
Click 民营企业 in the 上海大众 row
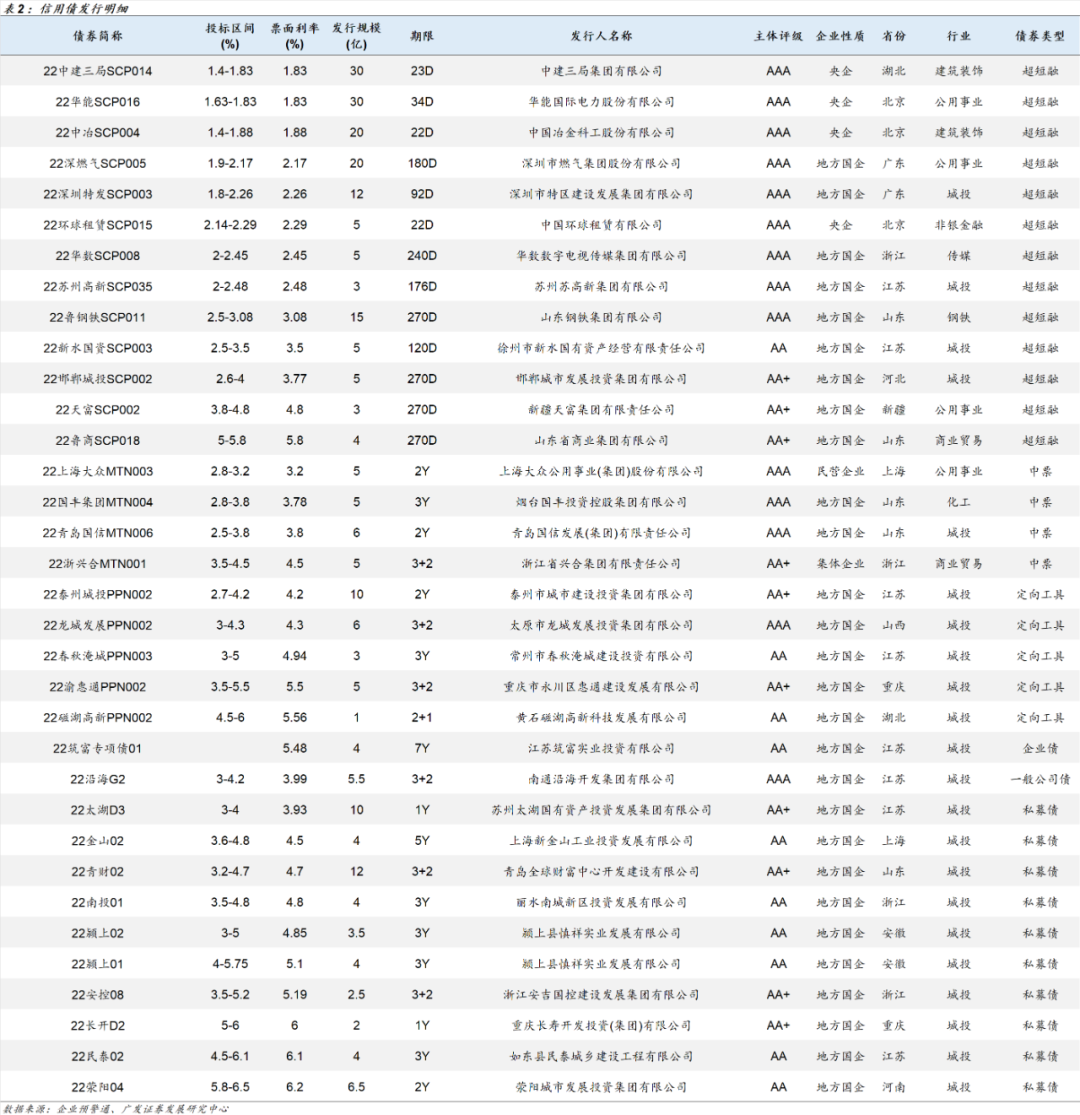click(x=840, y=471)
